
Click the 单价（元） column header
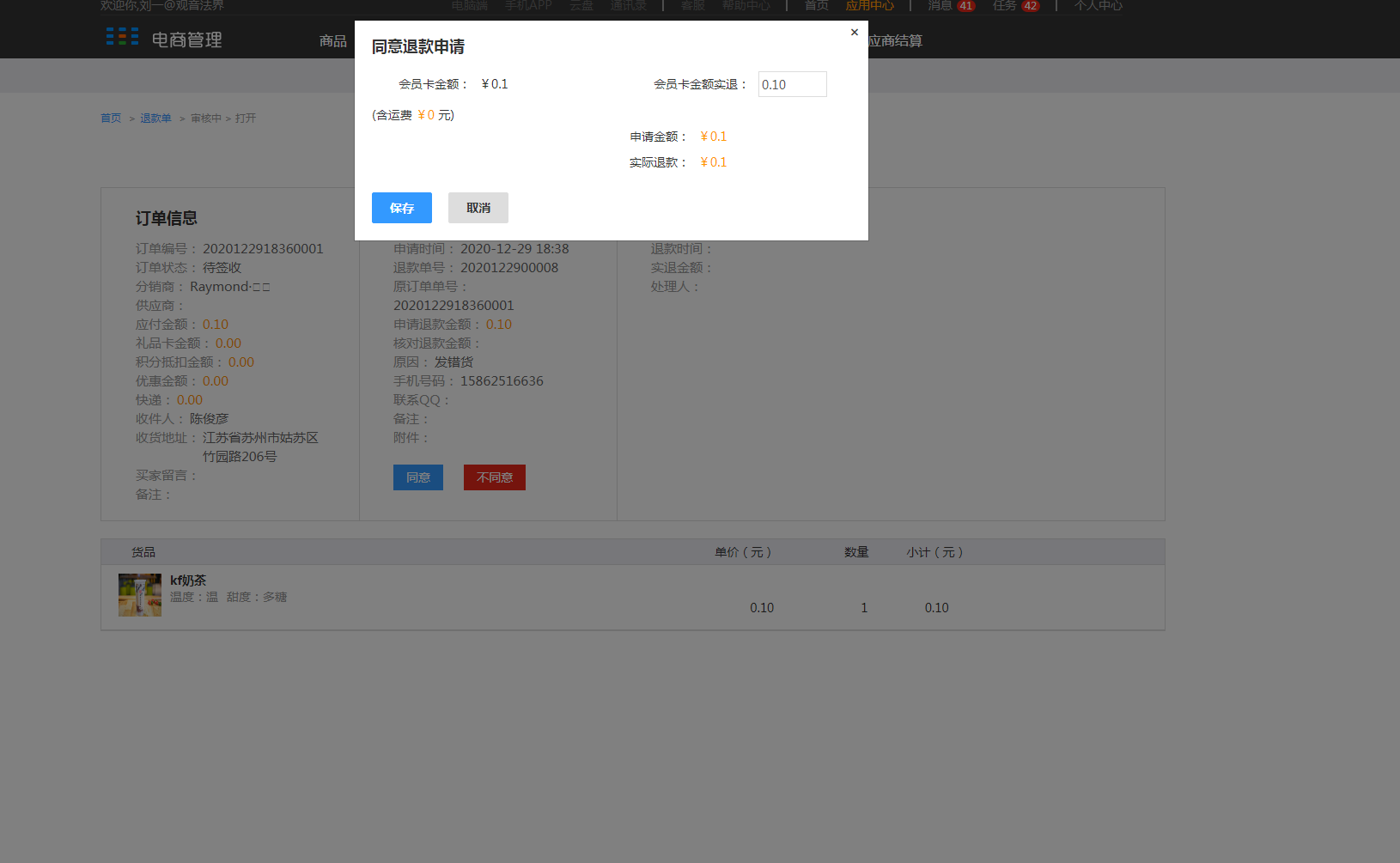[743, 552]
